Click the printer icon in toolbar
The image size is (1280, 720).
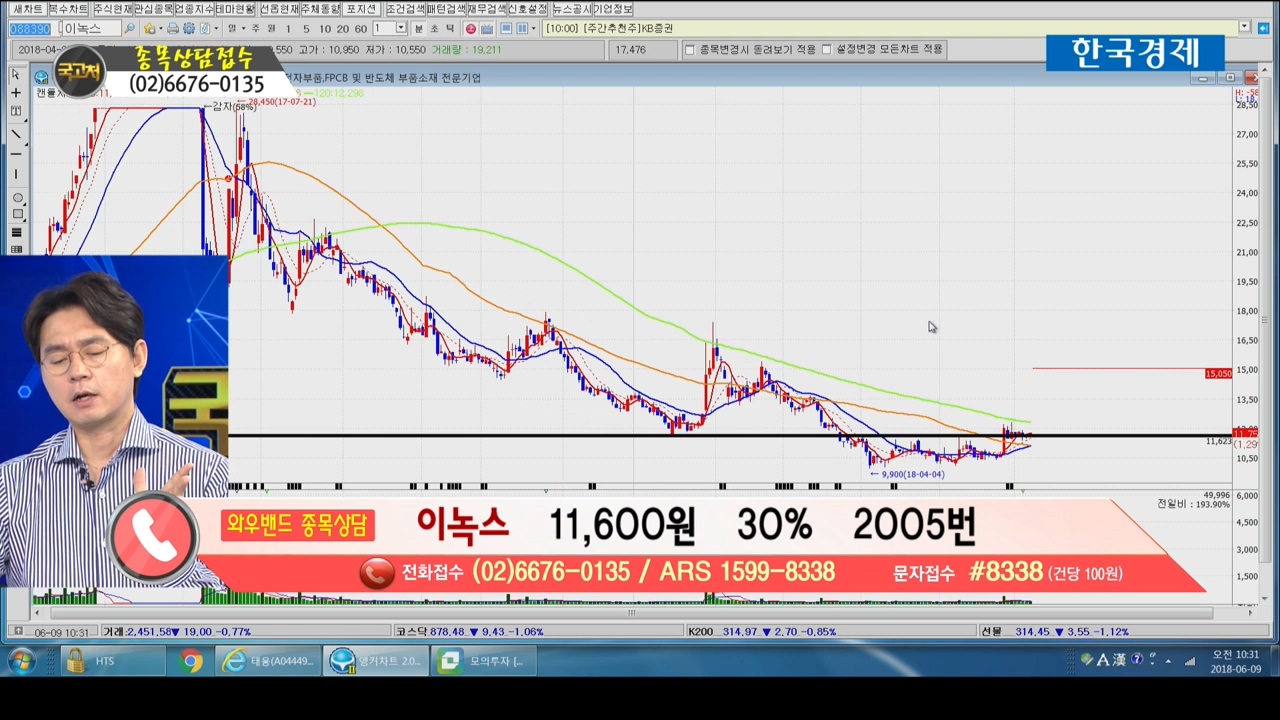tap(173, 29)
